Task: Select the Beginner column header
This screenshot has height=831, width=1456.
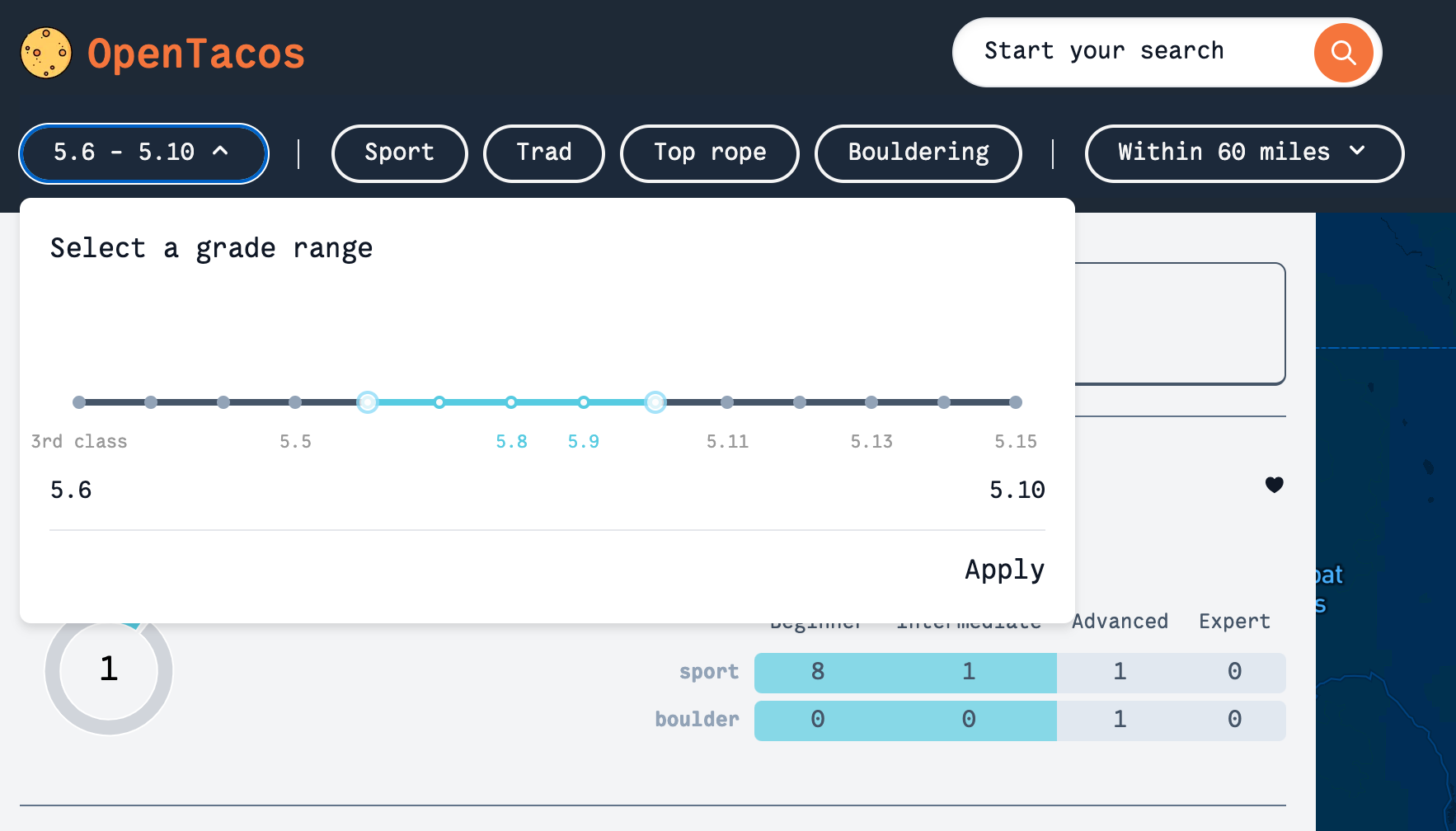Action: (x=815, y=622)
